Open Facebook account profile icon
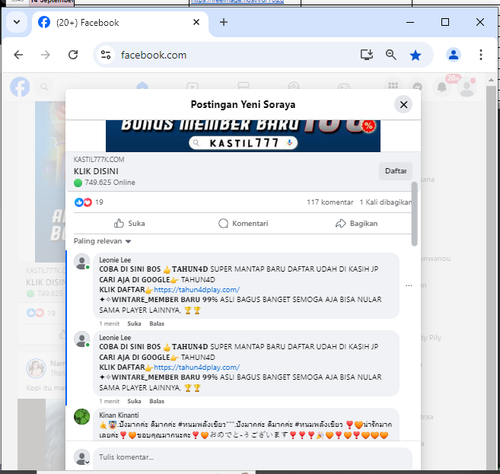The width and height of the screenshot is (500, 474). tap(467, 87)
